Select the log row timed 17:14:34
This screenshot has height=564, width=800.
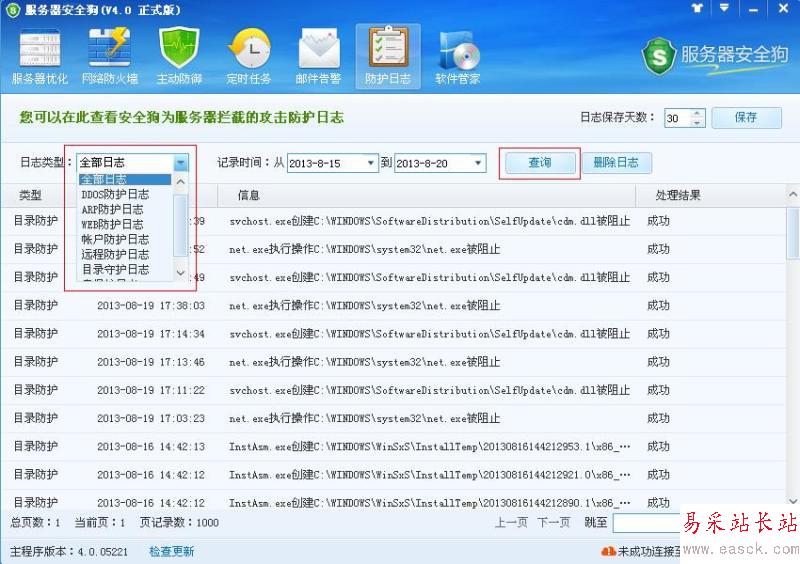(x=393, y=333)
